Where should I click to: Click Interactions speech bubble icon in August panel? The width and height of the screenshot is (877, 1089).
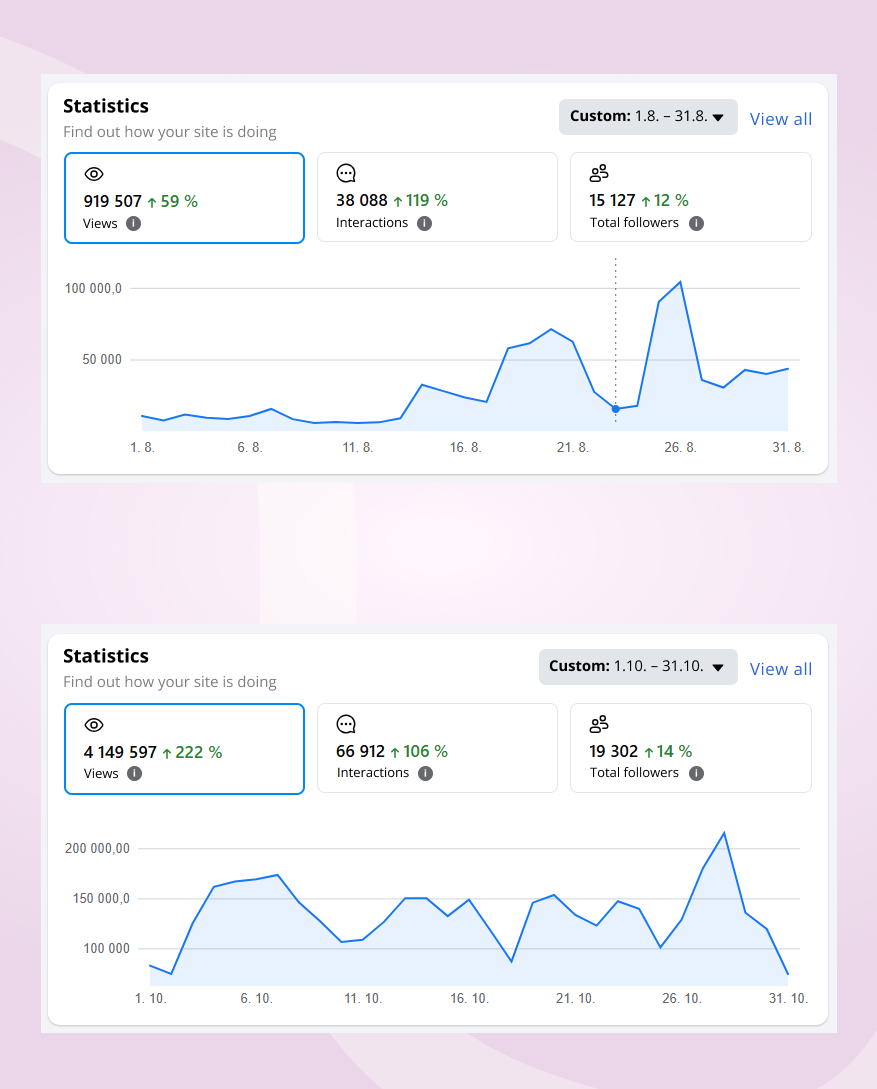[346, 173]
